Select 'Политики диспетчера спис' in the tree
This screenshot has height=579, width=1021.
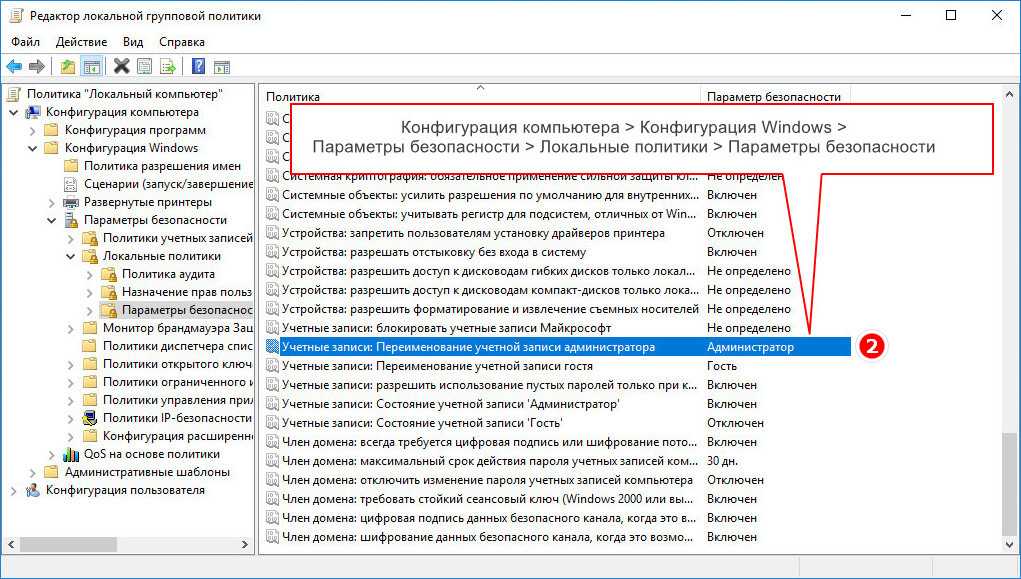(x=178, y=346)
